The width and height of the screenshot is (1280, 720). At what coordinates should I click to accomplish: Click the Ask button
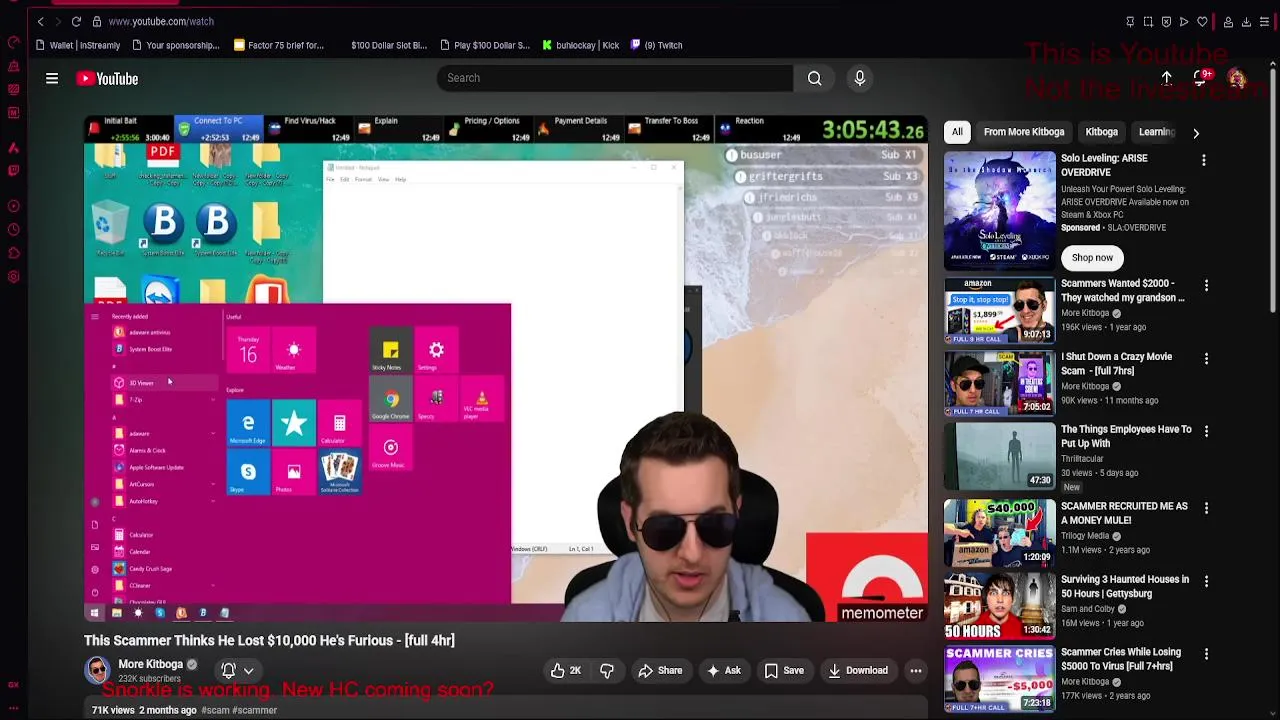pos(723,671)
